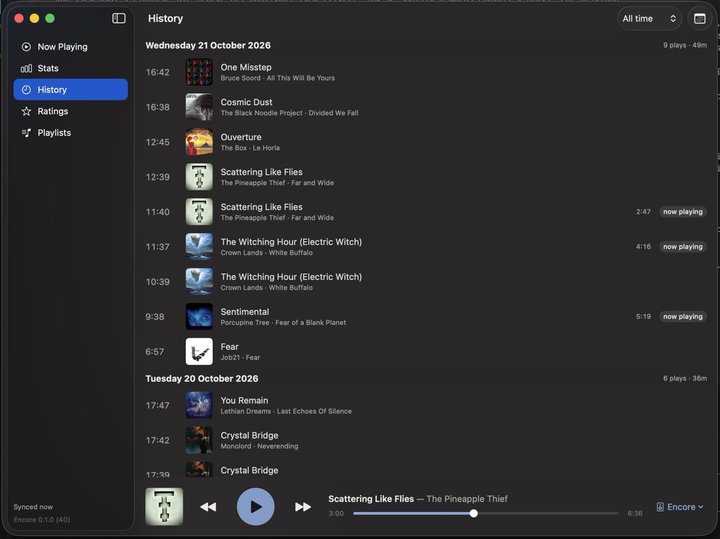Click the Now Playing play-circle icon
720x539 pixels.
pos(26,47)
